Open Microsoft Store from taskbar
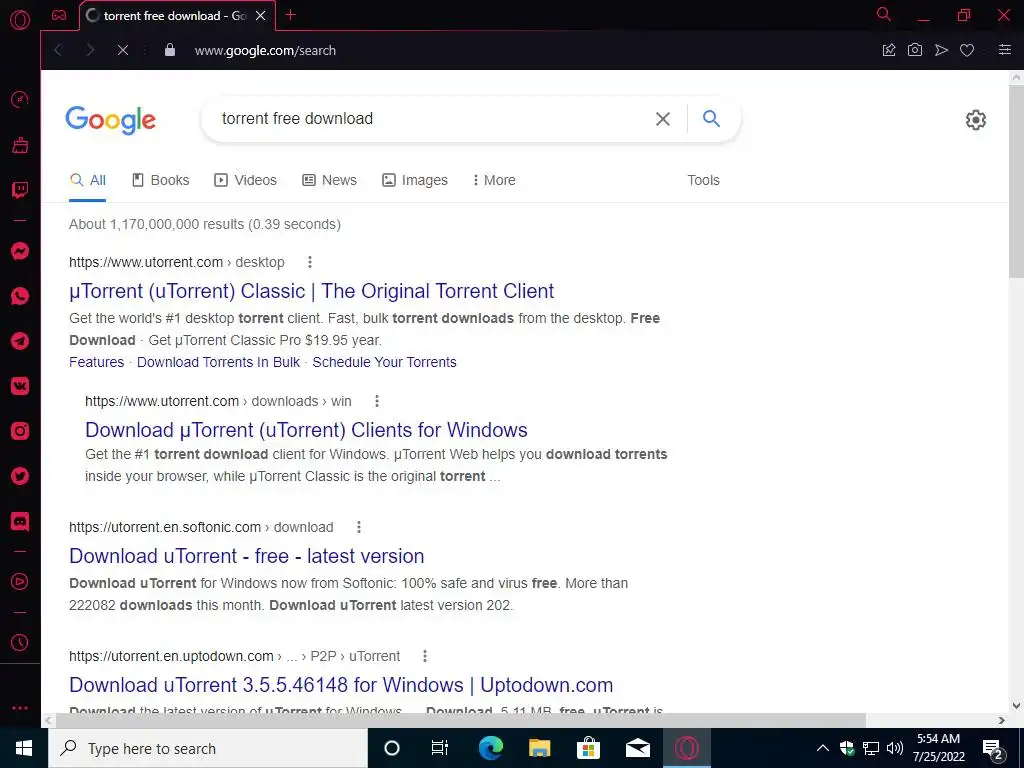 click(588, 748)
